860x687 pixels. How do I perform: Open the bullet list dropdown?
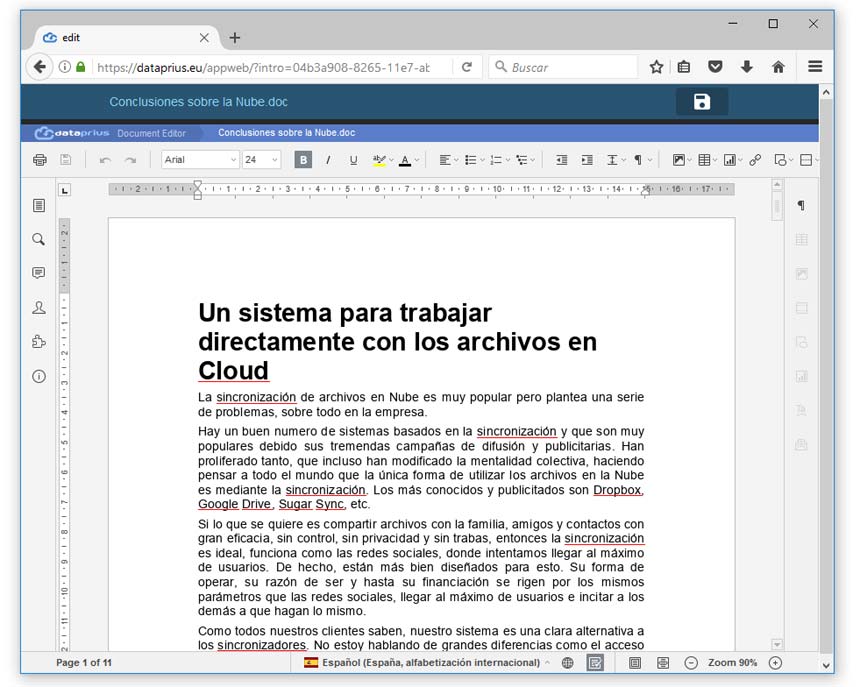(474, 160)
